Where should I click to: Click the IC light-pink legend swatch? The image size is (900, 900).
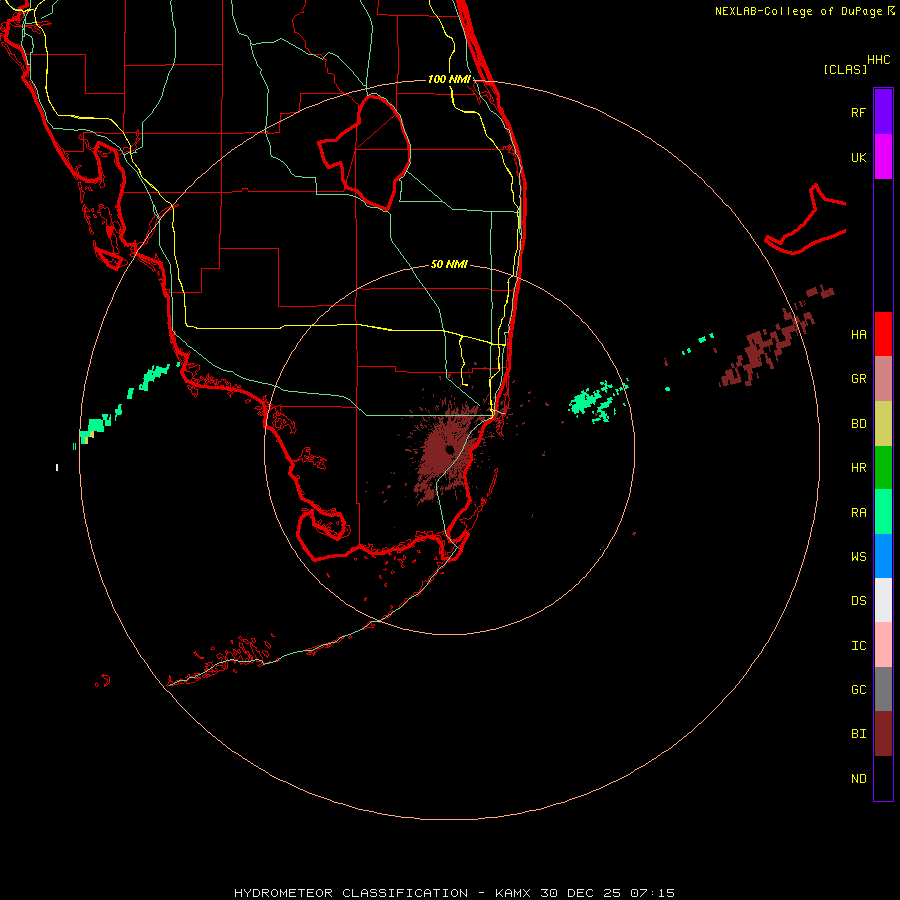click(x=883, y=645)
